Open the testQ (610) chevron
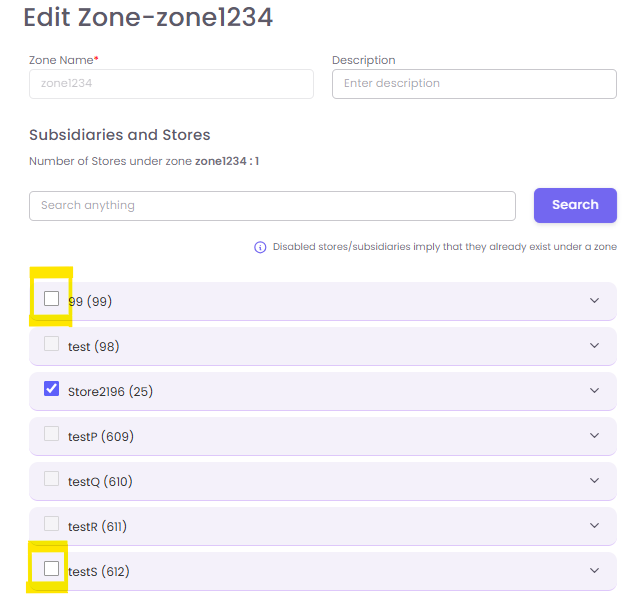This screenshot has height=596, width=636. point(595,481)
